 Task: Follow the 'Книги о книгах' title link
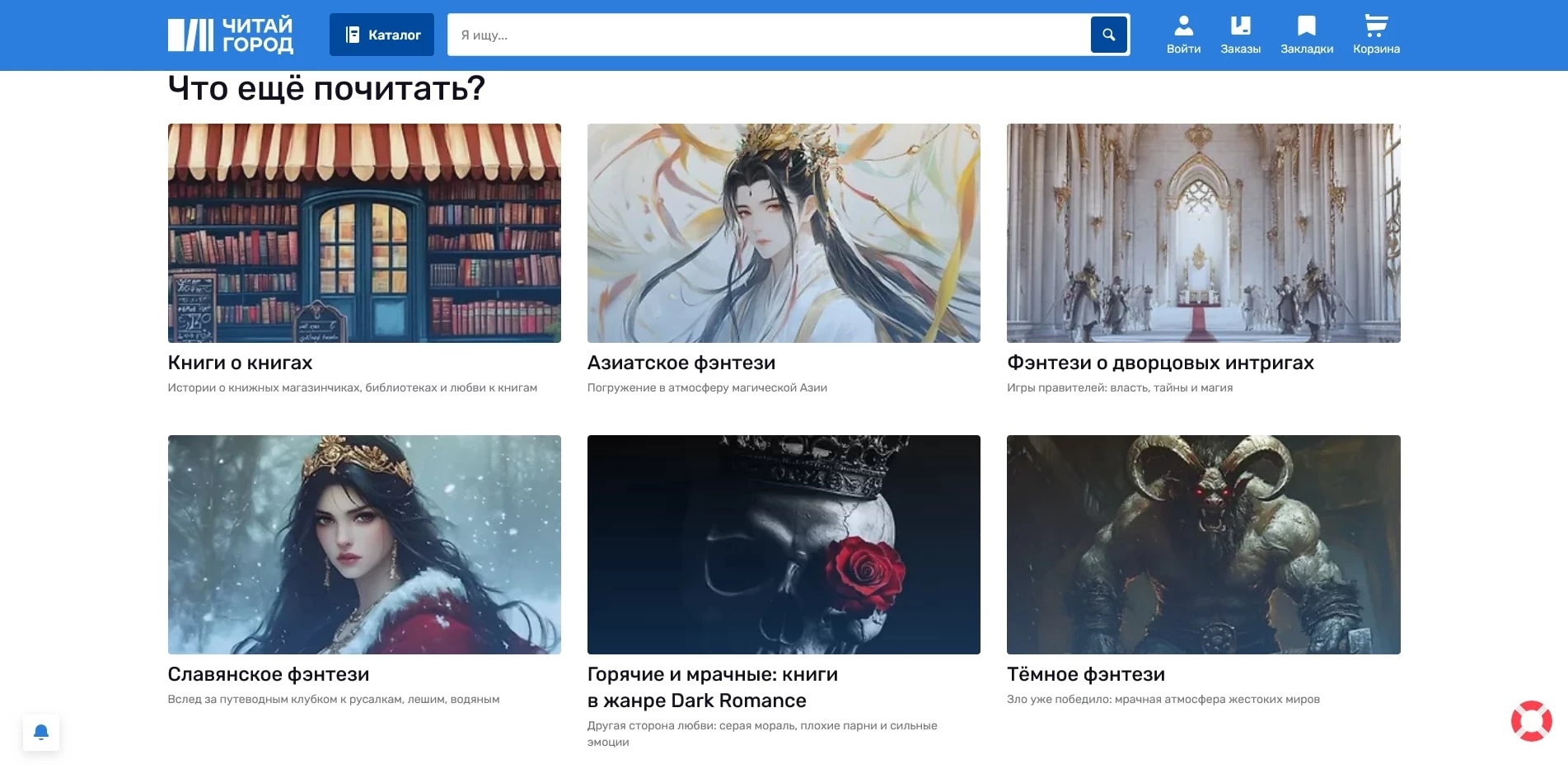[x=240, y=363]
